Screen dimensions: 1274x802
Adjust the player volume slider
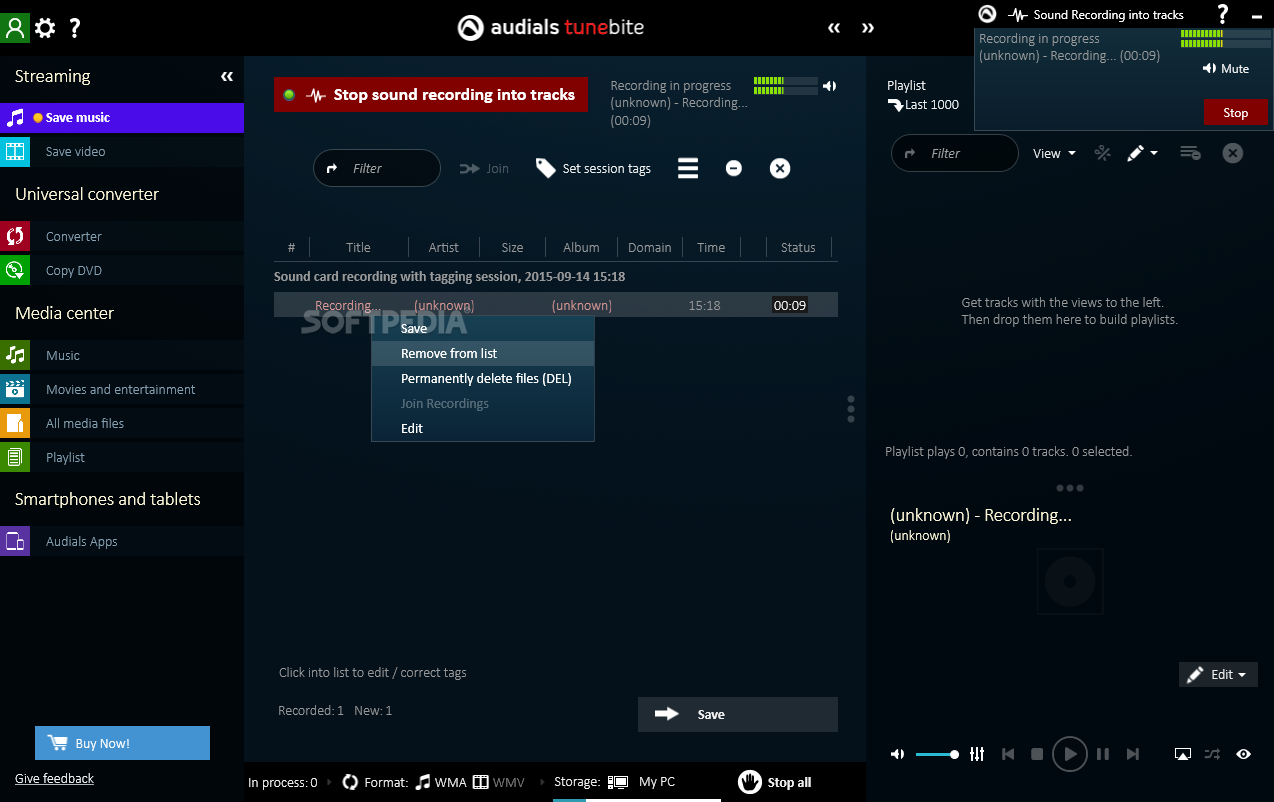[x=937, y=754]
